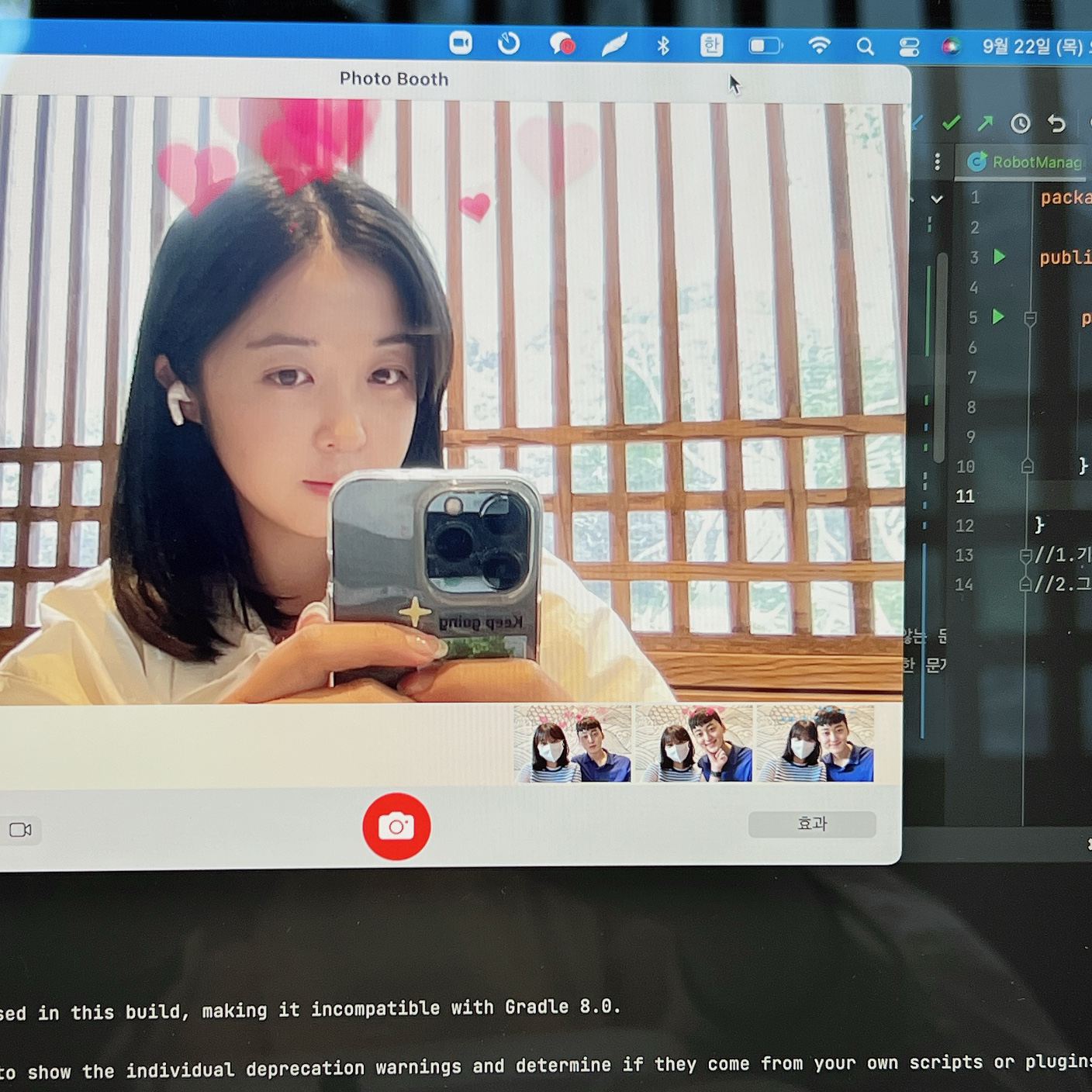Screen dimensions: 1092x1092
Task: Open Zoom camera icon in menu bar
Action: point(461,43)
